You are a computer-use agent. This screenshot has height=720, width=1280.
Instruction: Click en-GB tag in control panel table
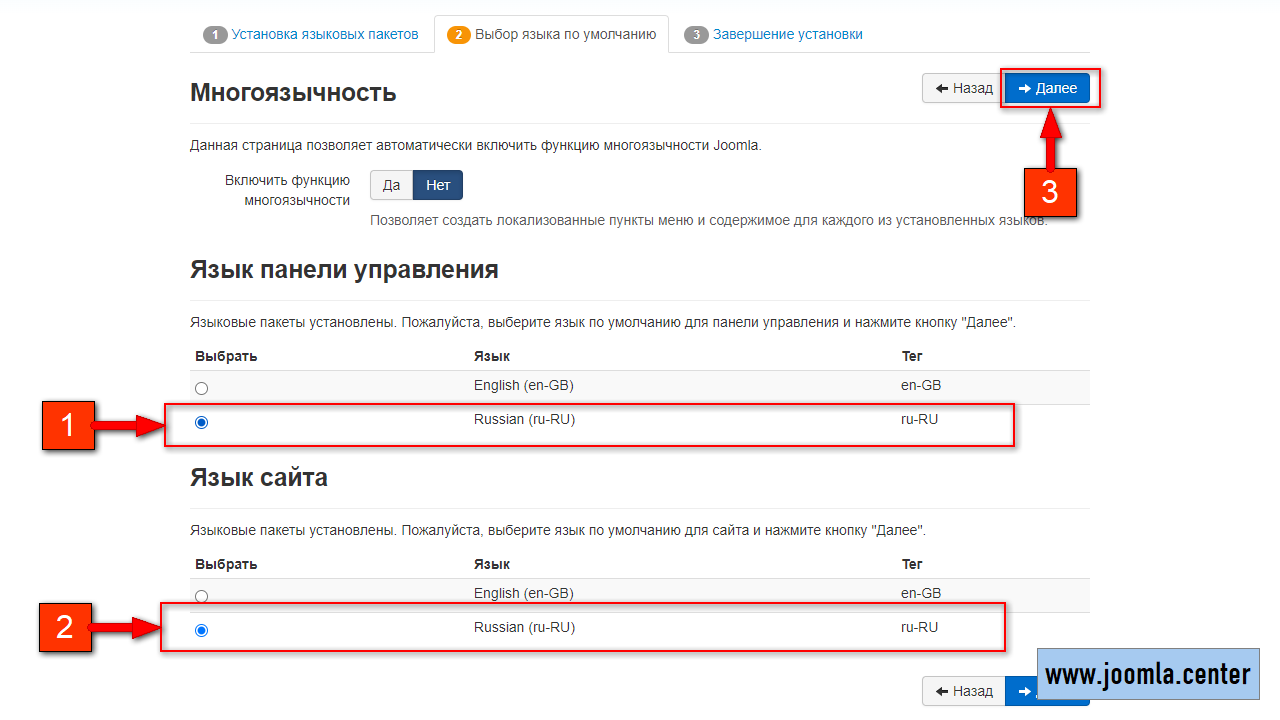920,386
